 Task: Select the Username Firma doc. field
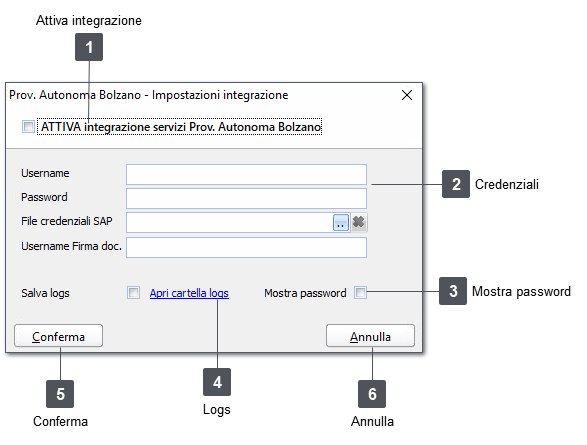246,248
